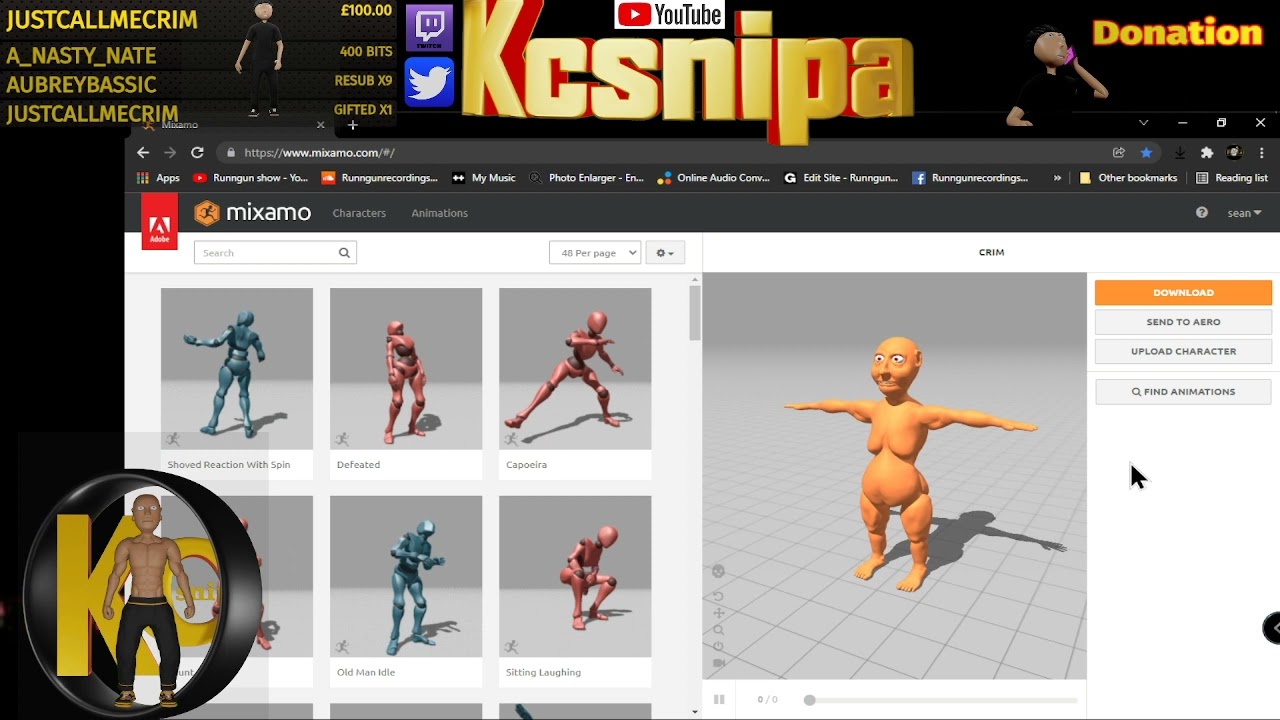Image resolution: width=1280 pixels, height=720 pixels.
Task: Click the zoom magnifier icon in viewer
Action: (718, 630)
